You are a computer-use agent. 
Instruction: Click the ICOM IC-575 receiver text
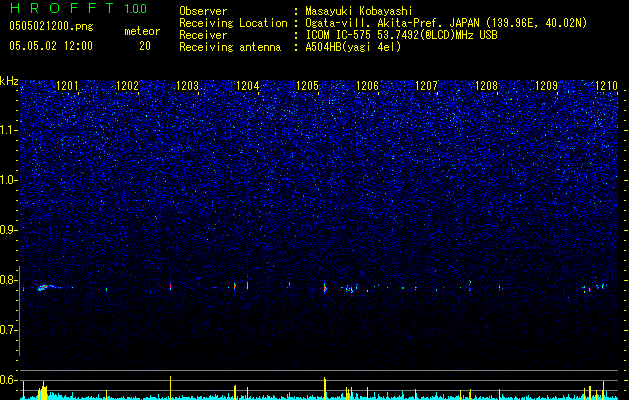point(401,35)
